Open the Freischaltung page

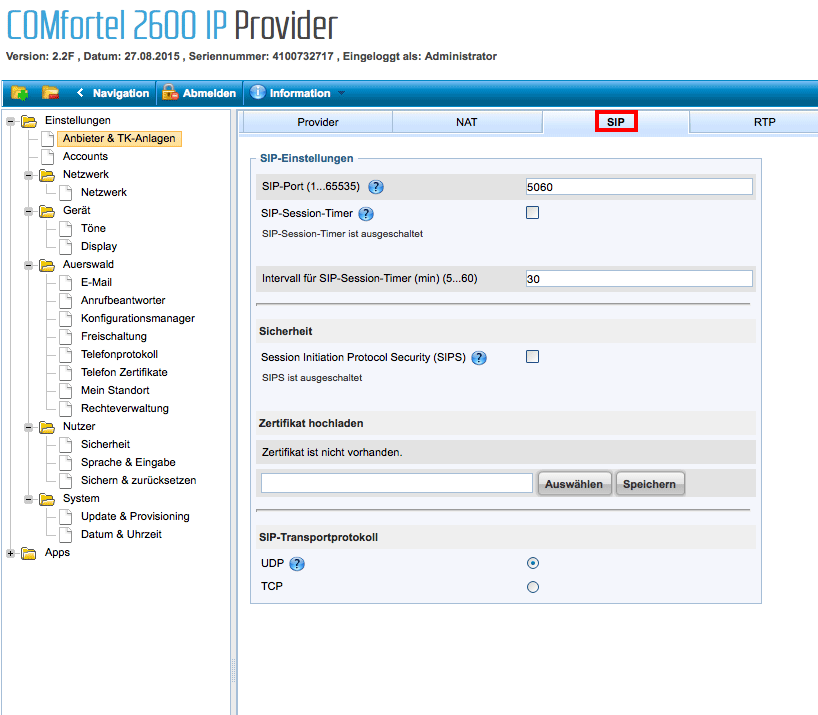click(x=114, y=336)
